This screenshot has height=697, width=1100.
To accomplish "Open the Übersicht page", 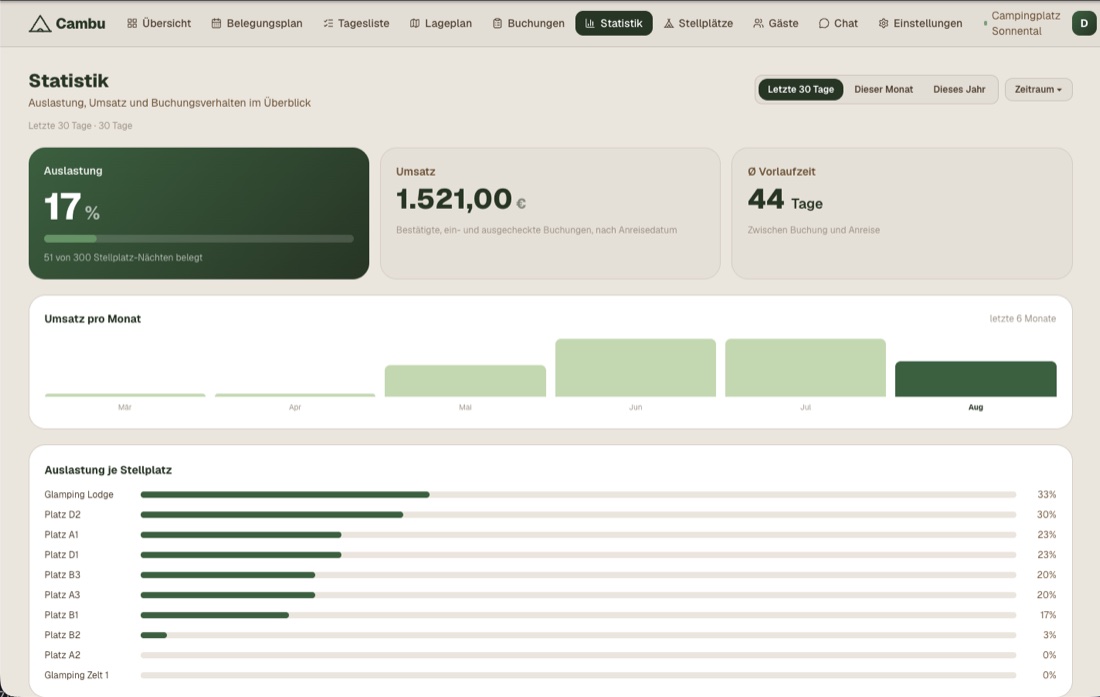I will pos(159,23).
